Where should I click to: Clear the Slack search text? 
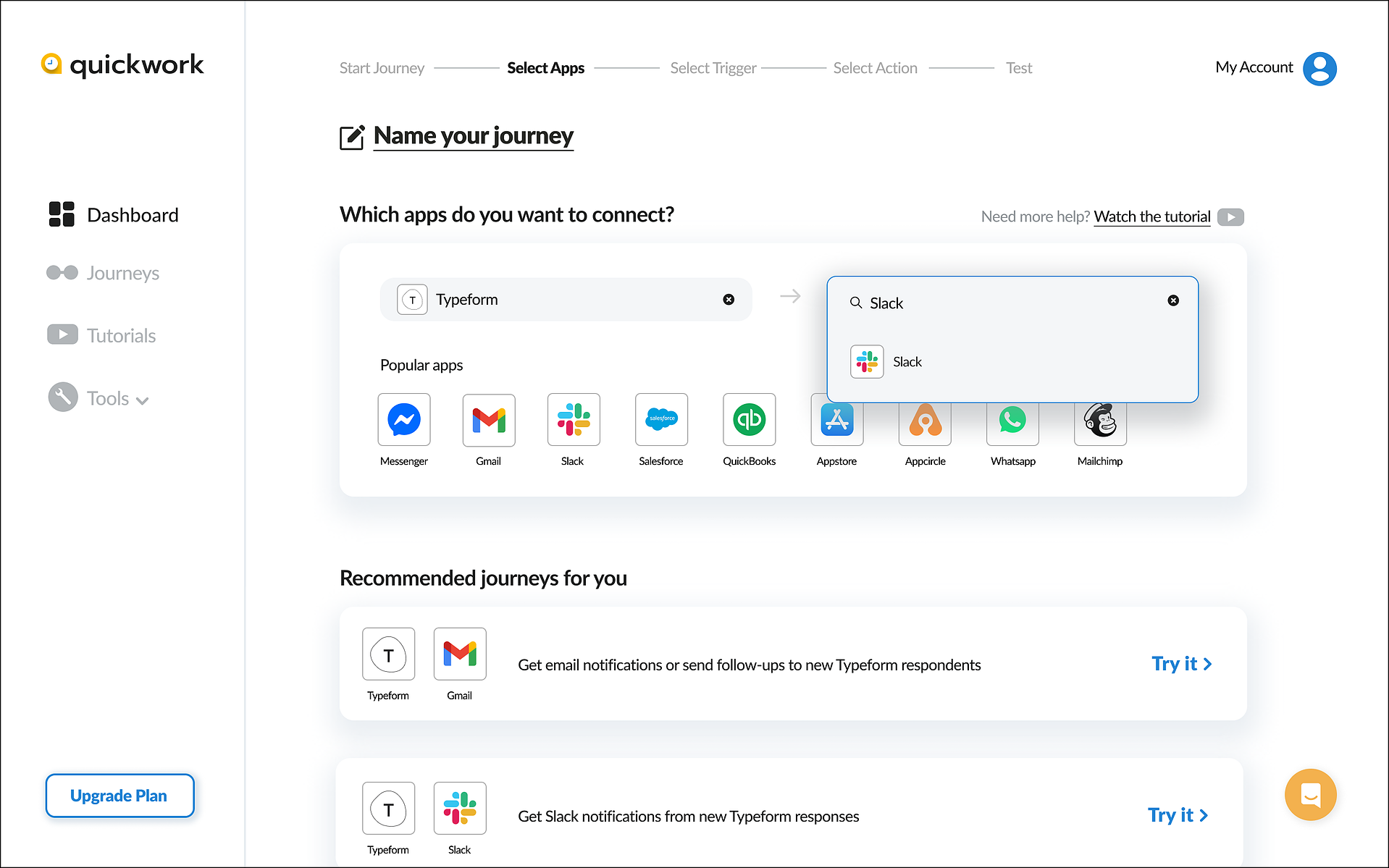pos(1173,300)
